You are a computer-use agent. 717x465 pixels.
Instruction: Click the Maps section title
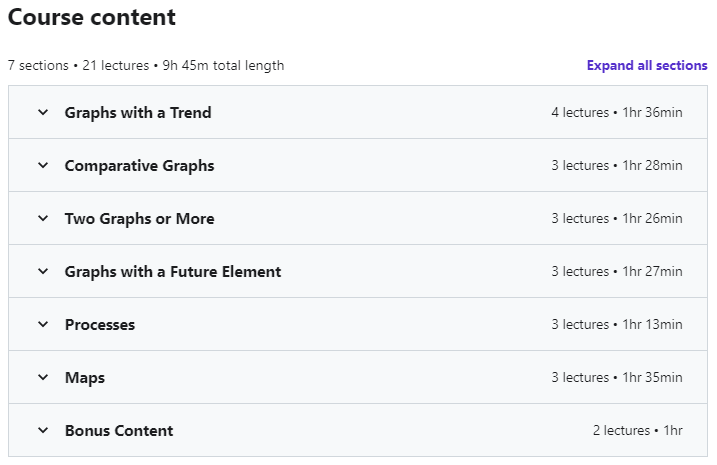click(85, 378)
